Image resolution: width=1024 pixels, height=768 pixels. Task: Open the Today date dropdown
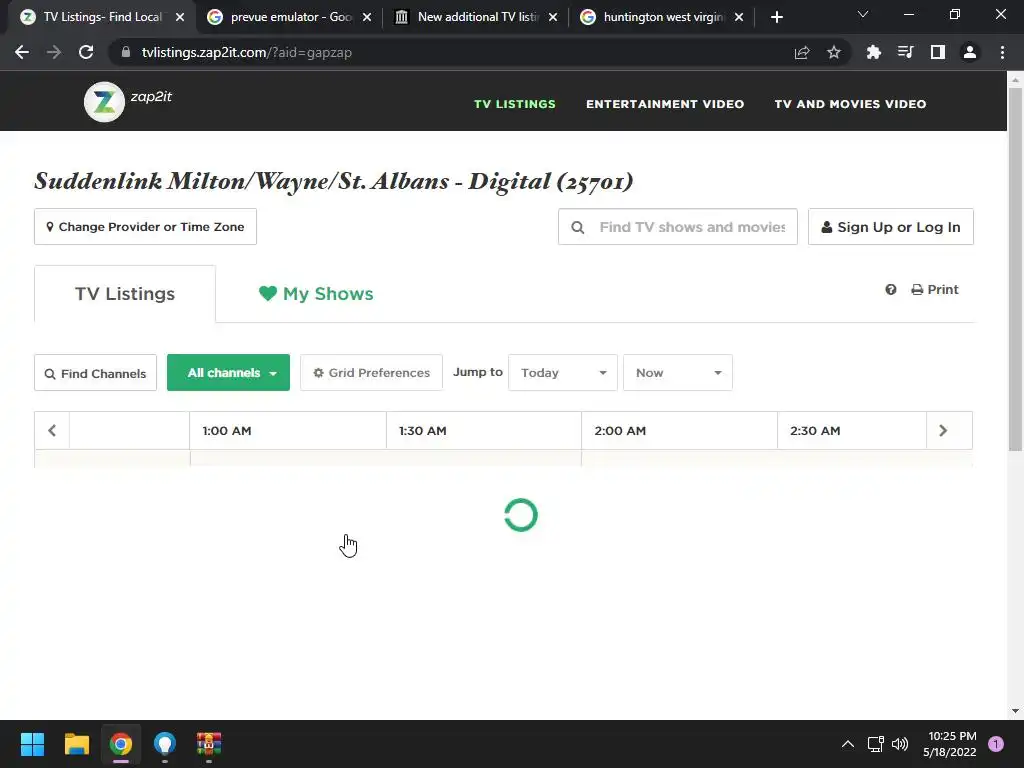tap(563, 373)
